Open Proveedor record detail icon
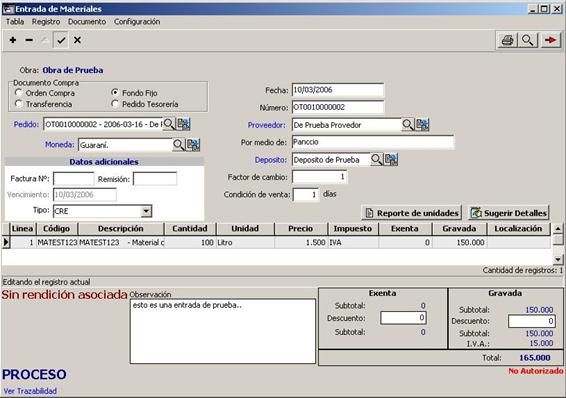The height and width of the screenshot is (398, 566). pos(422,124)
